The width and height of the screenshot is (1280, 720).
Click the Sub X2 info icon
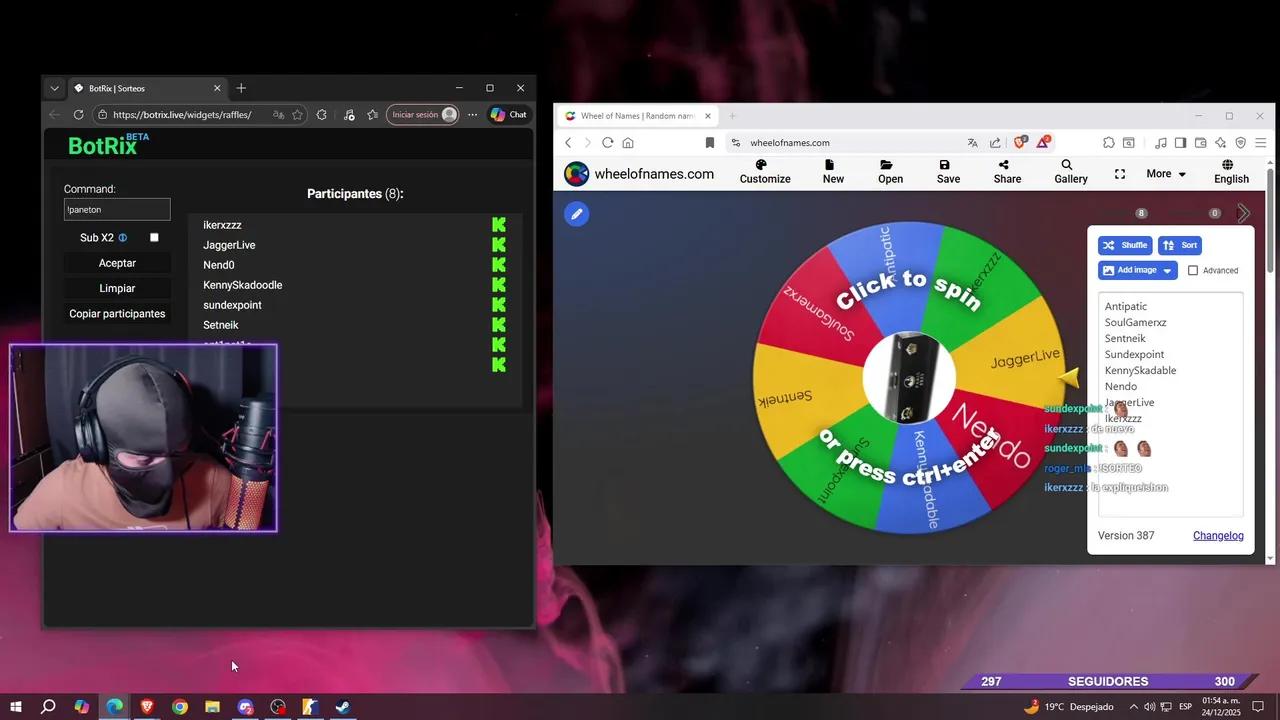tap(123, 238)
